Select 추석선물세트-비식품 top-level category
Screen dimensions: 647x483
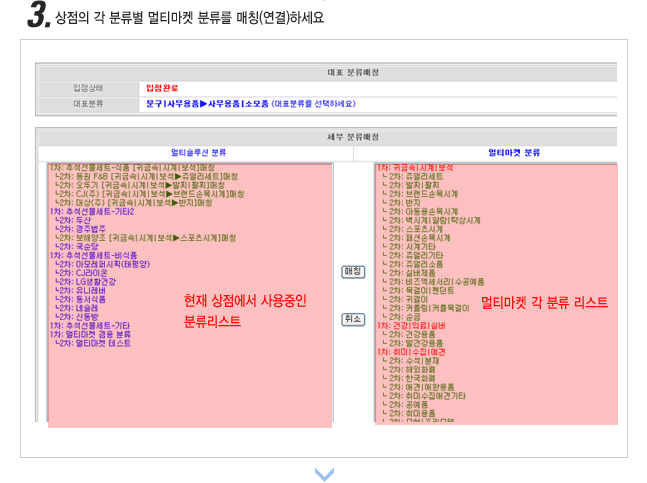[x=92, y=255]
